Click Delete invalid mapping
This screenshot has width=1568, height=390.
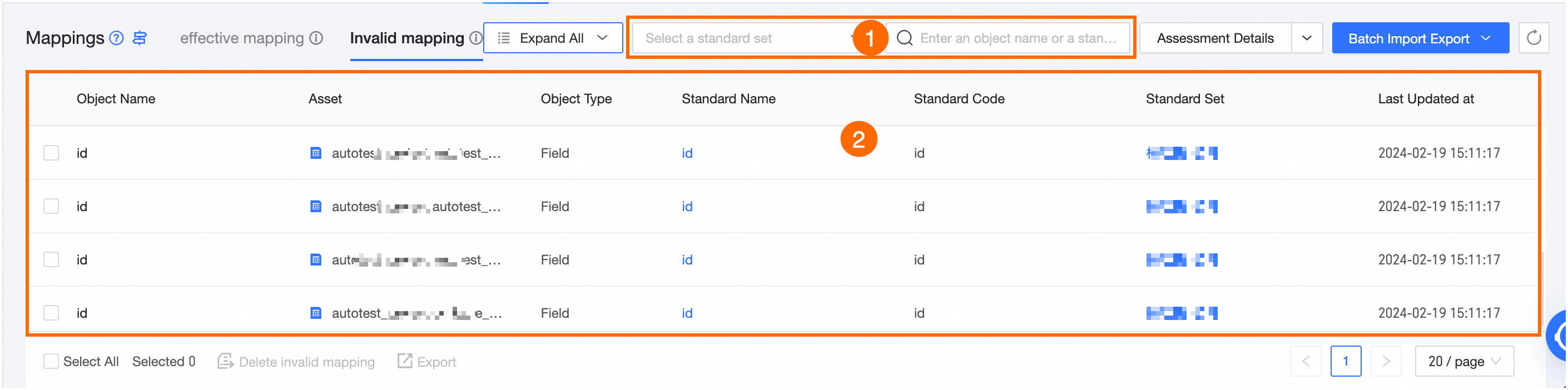tap(296, 362)
